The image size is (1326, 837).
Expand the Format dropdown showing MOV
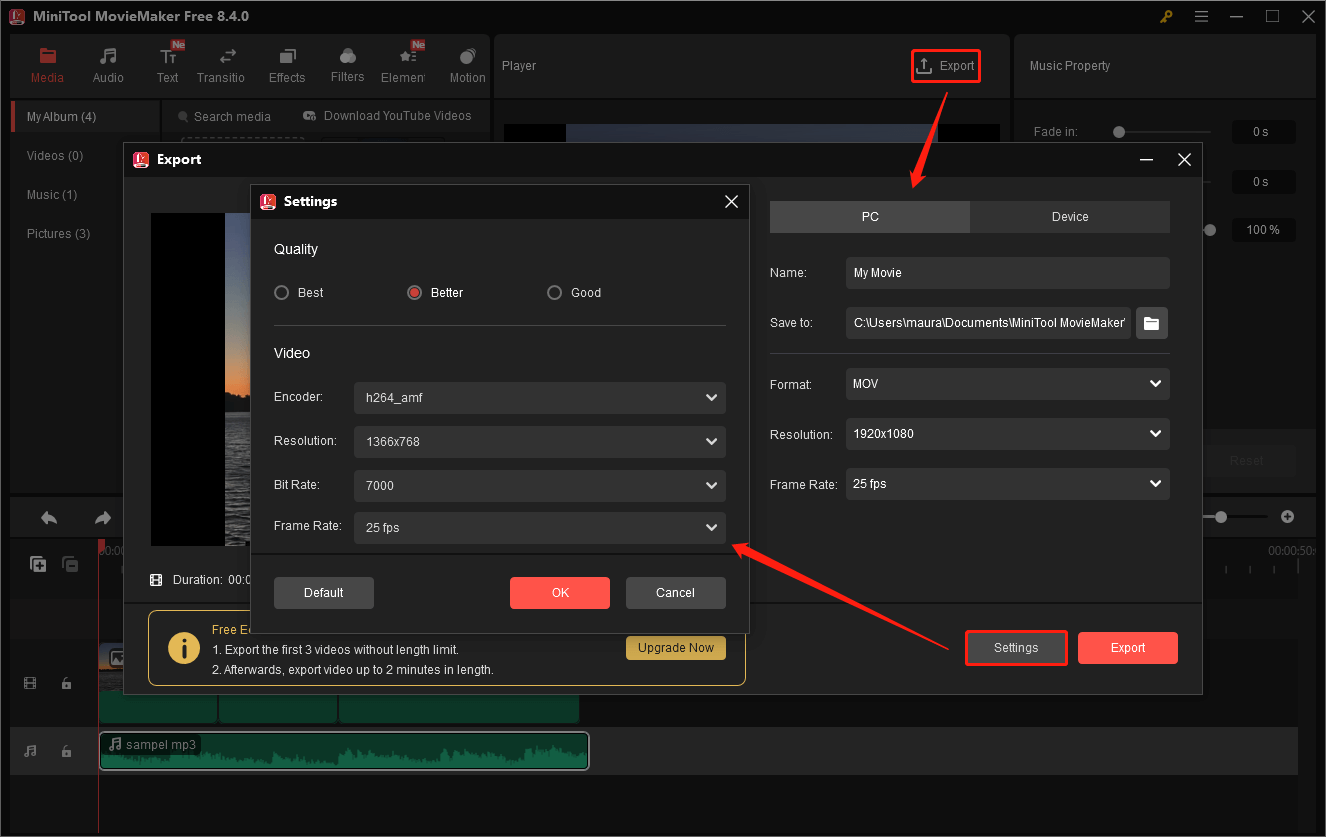[1006, 384]
